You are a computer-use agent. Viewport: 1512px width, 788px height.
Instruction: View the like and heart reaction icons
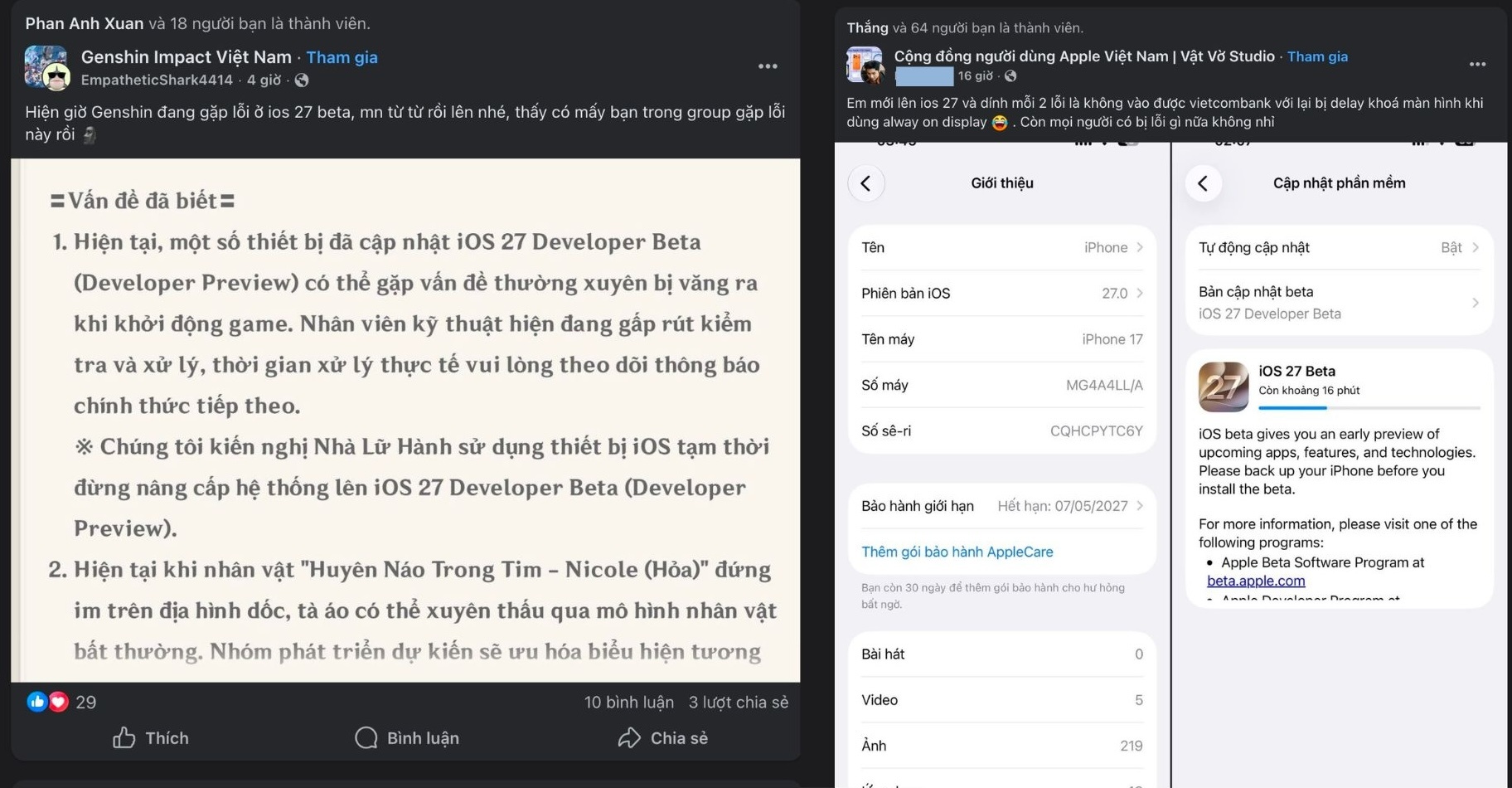[x=47, y=702]
